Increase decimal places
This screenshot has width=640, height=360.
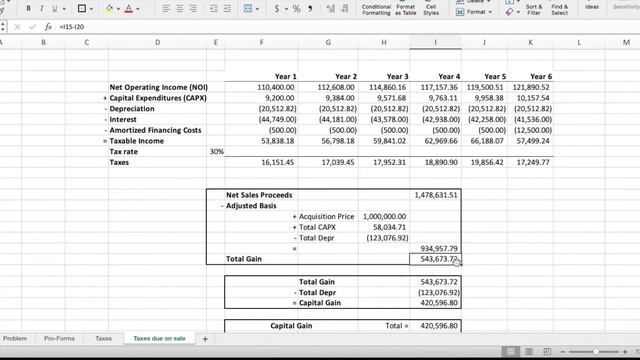331,9
